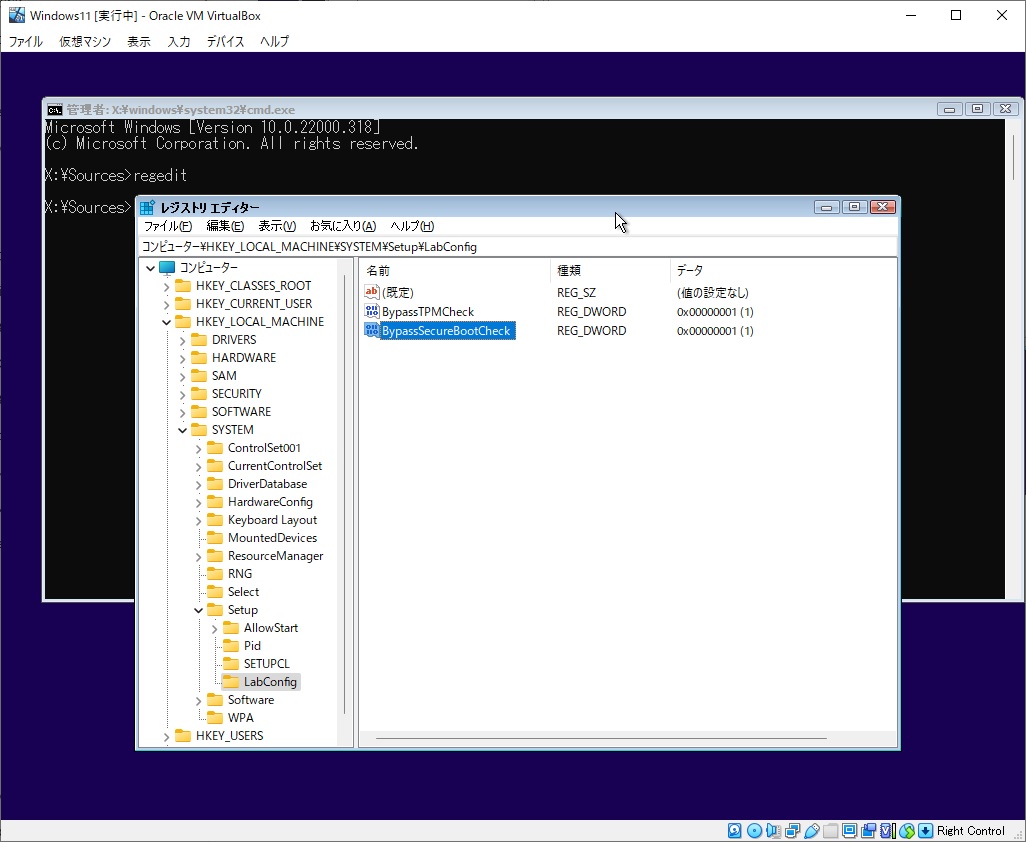
Task: Expand the ControlSet001 key
Action: coord(198,448)
